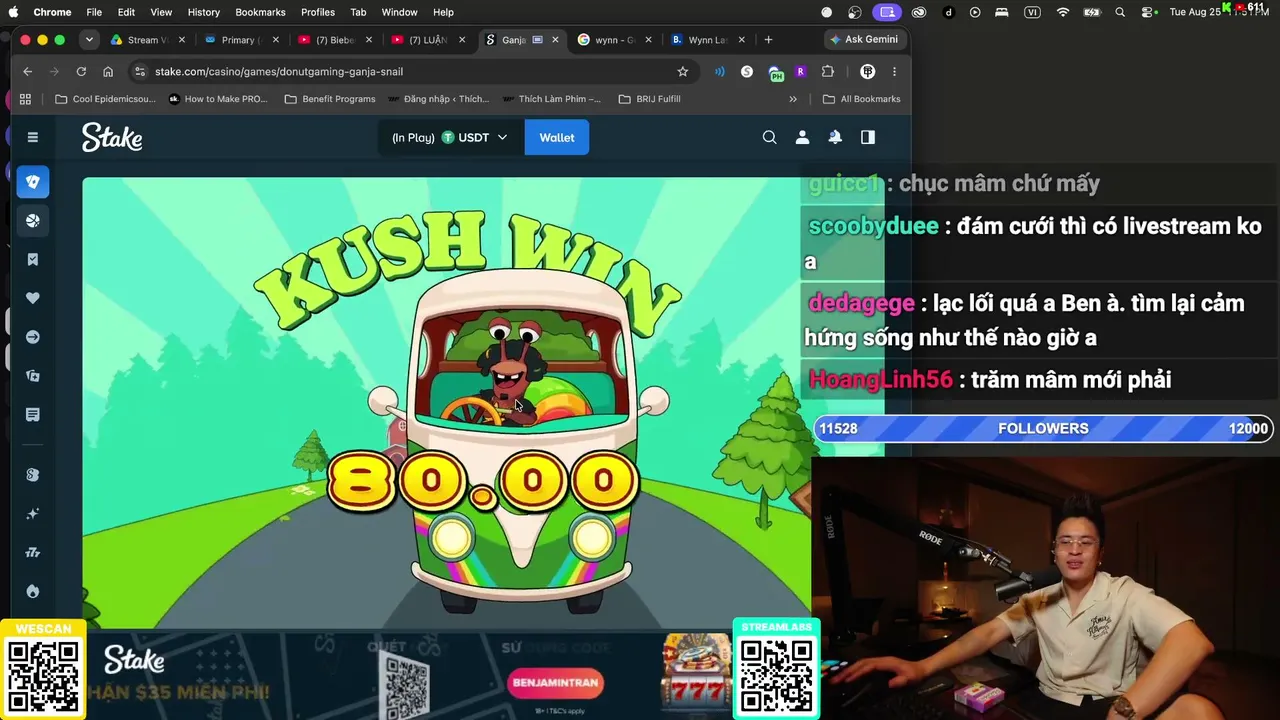Close the Ganja Stake tab
The height and width of the screenshot is (720, 1280).
pyautogui.click(x=555, y=40)
